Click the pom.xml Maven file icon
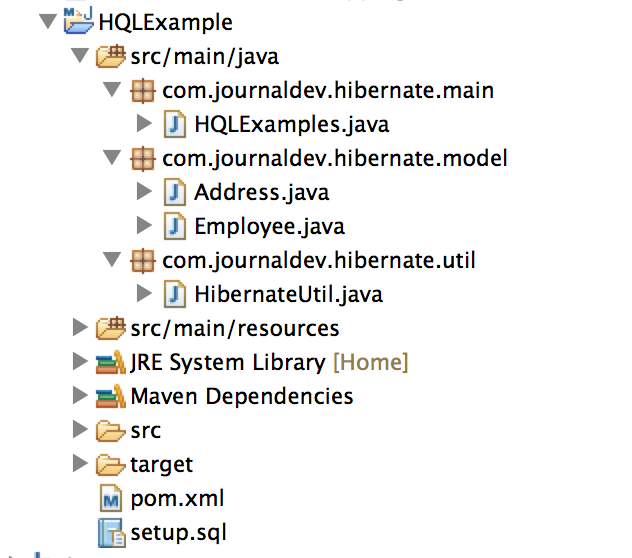The height and width of the screenshot is (558, 632). coord(110,498)
